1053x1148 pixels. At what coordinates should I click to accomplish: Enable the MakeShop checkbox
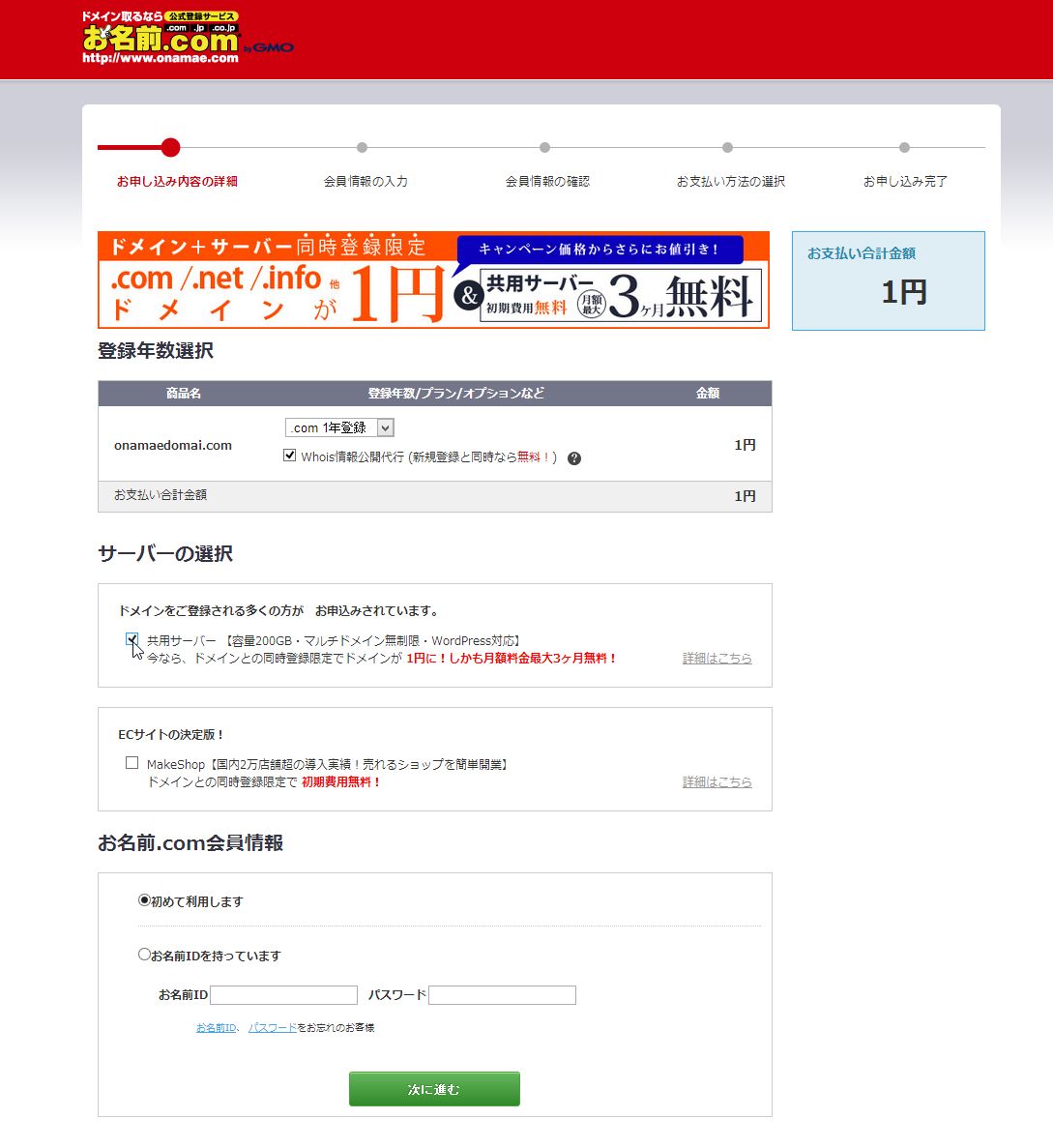click(132, 763)
